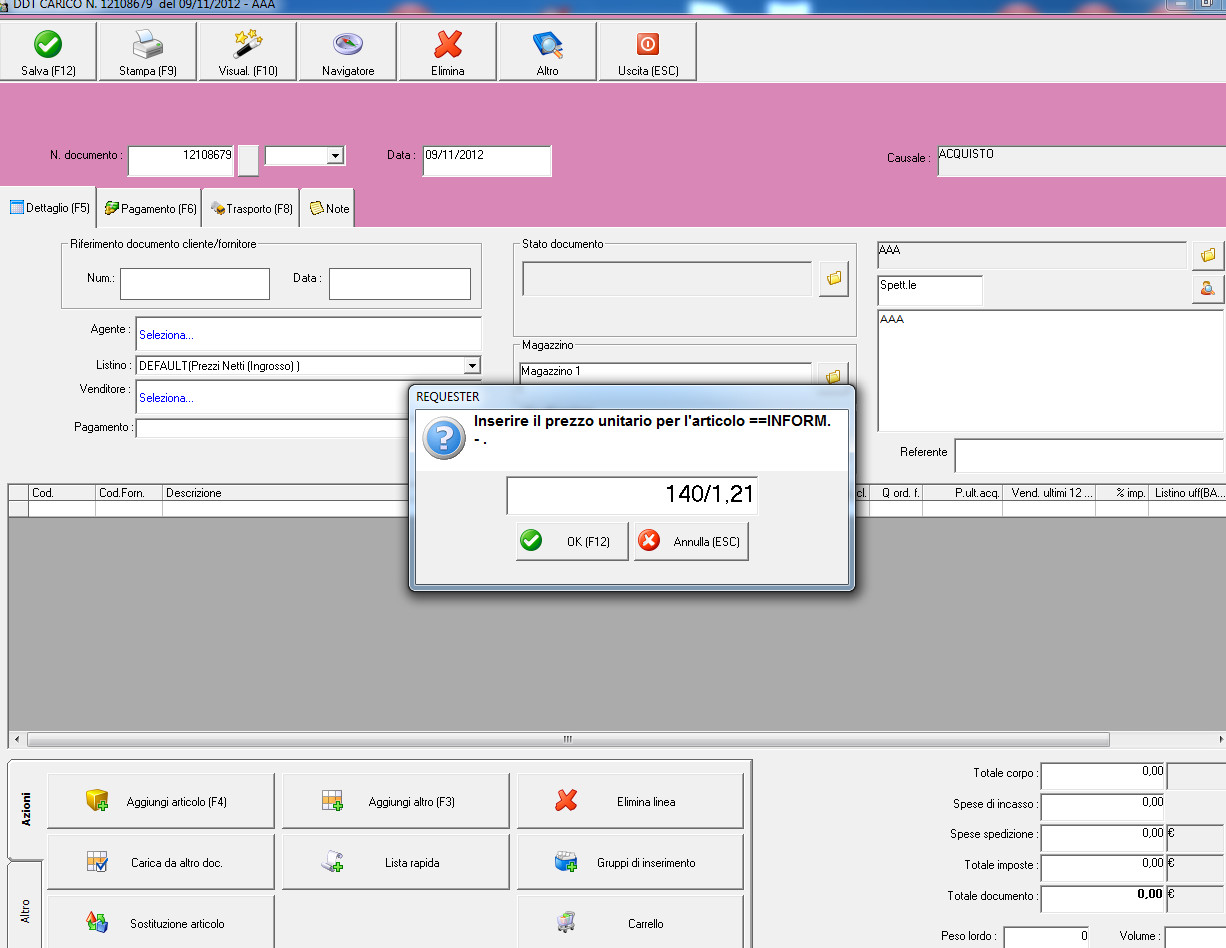The image size is (1226, 948).
Task: Click the Totale documento field
Action: pyautogui.click(x=1103, y=899)
